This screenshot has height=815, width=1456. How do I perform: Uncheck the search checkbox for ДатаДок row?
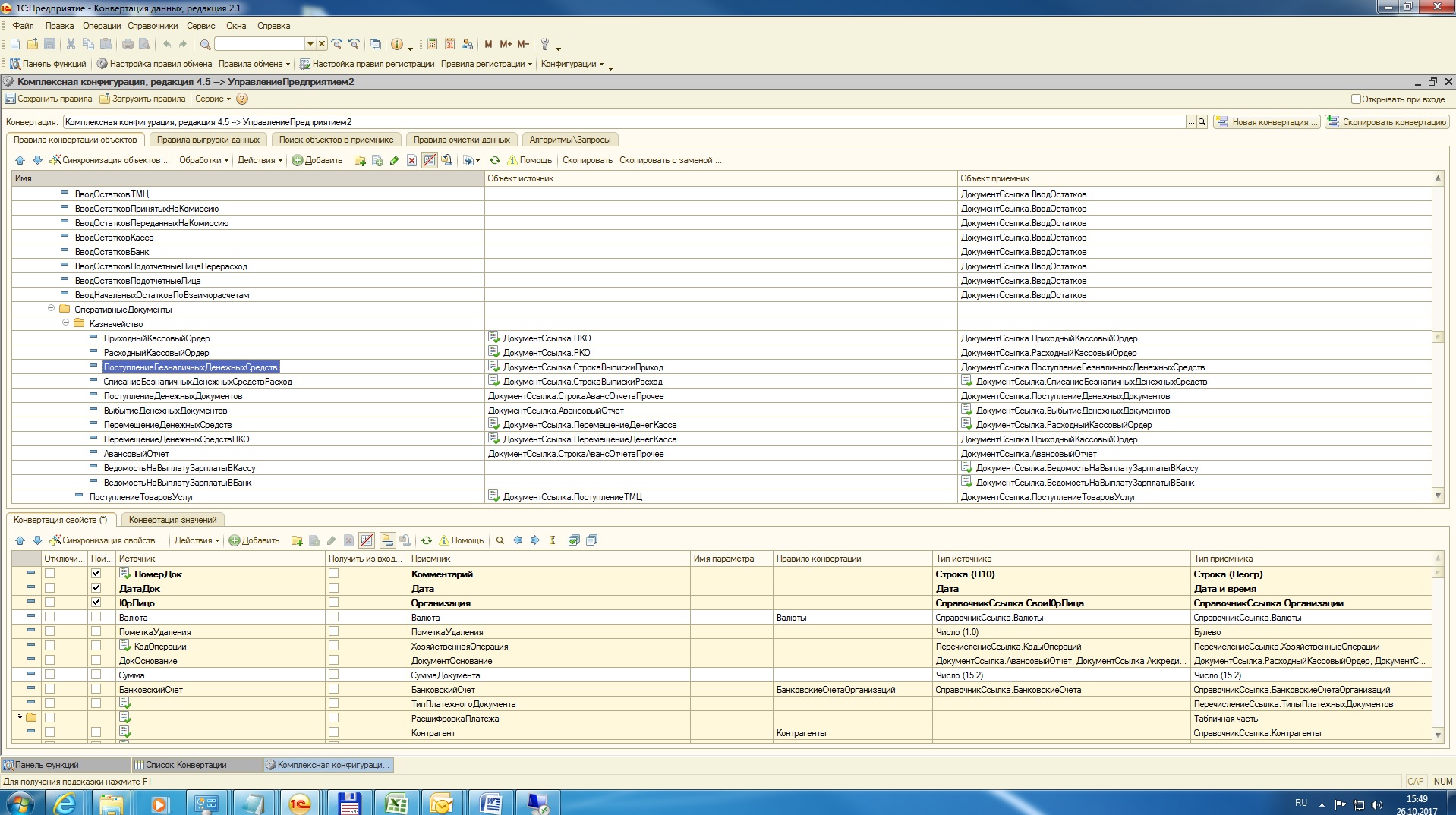(x=96, y=588)
